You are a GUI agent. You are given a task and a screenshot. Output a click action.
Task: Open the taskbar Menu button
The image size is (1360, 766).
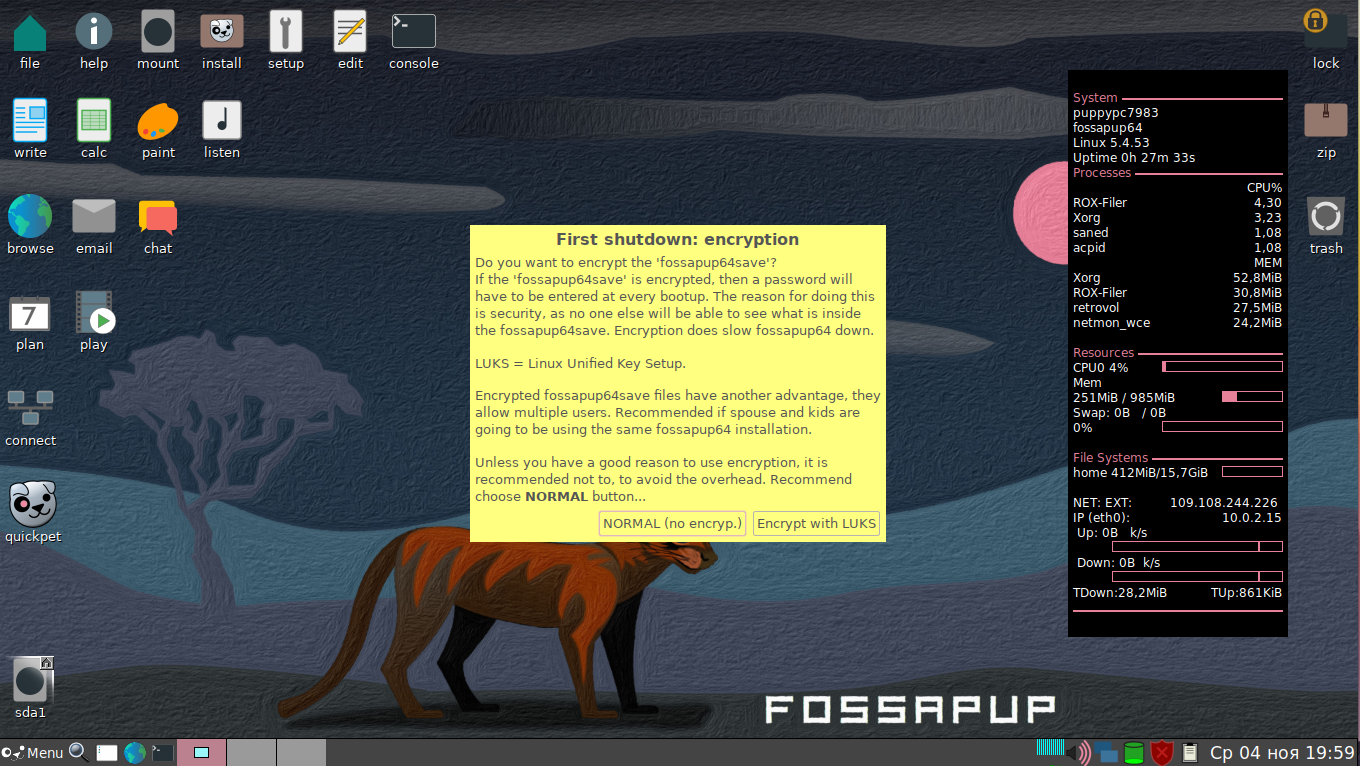33,753
